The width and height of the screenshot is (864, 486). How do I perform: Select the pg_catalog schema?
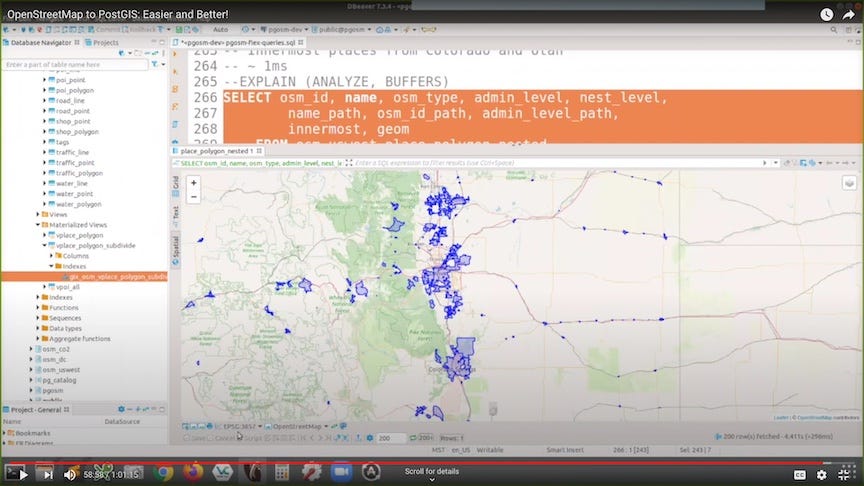click(60, 380)
